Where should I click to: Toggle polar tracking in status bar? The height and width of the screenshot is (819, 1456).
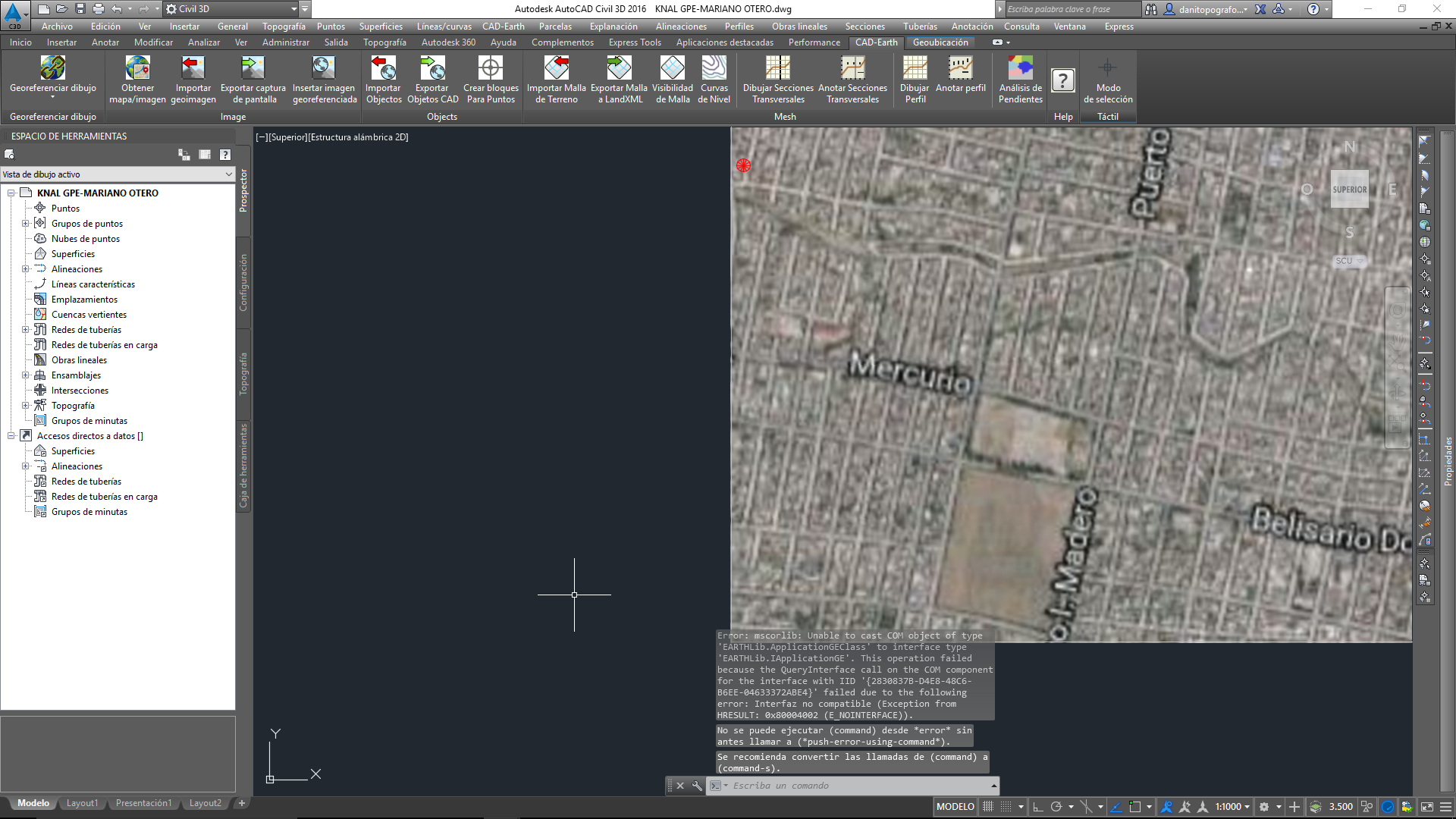pos(1056,807)
